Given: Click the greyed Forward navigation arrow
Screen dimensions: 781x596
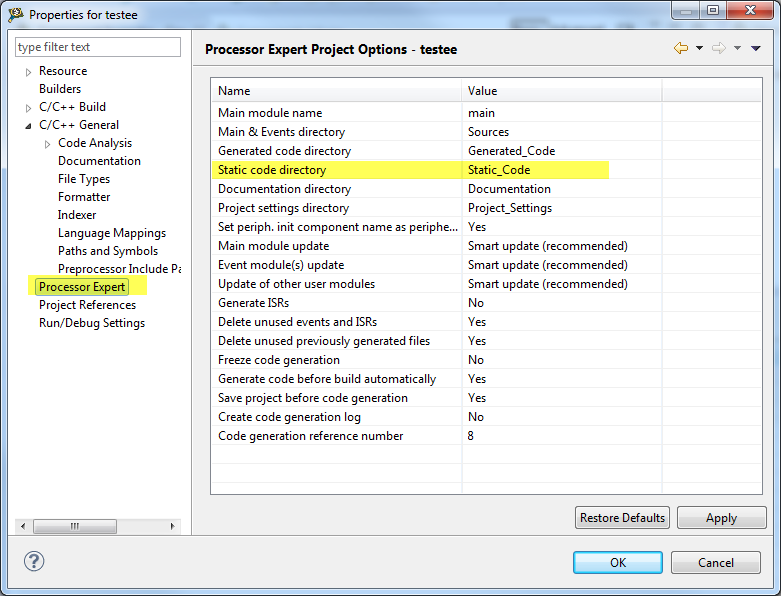Looking at the screenshot, I should pyautogui.click(x=718, y=48).
